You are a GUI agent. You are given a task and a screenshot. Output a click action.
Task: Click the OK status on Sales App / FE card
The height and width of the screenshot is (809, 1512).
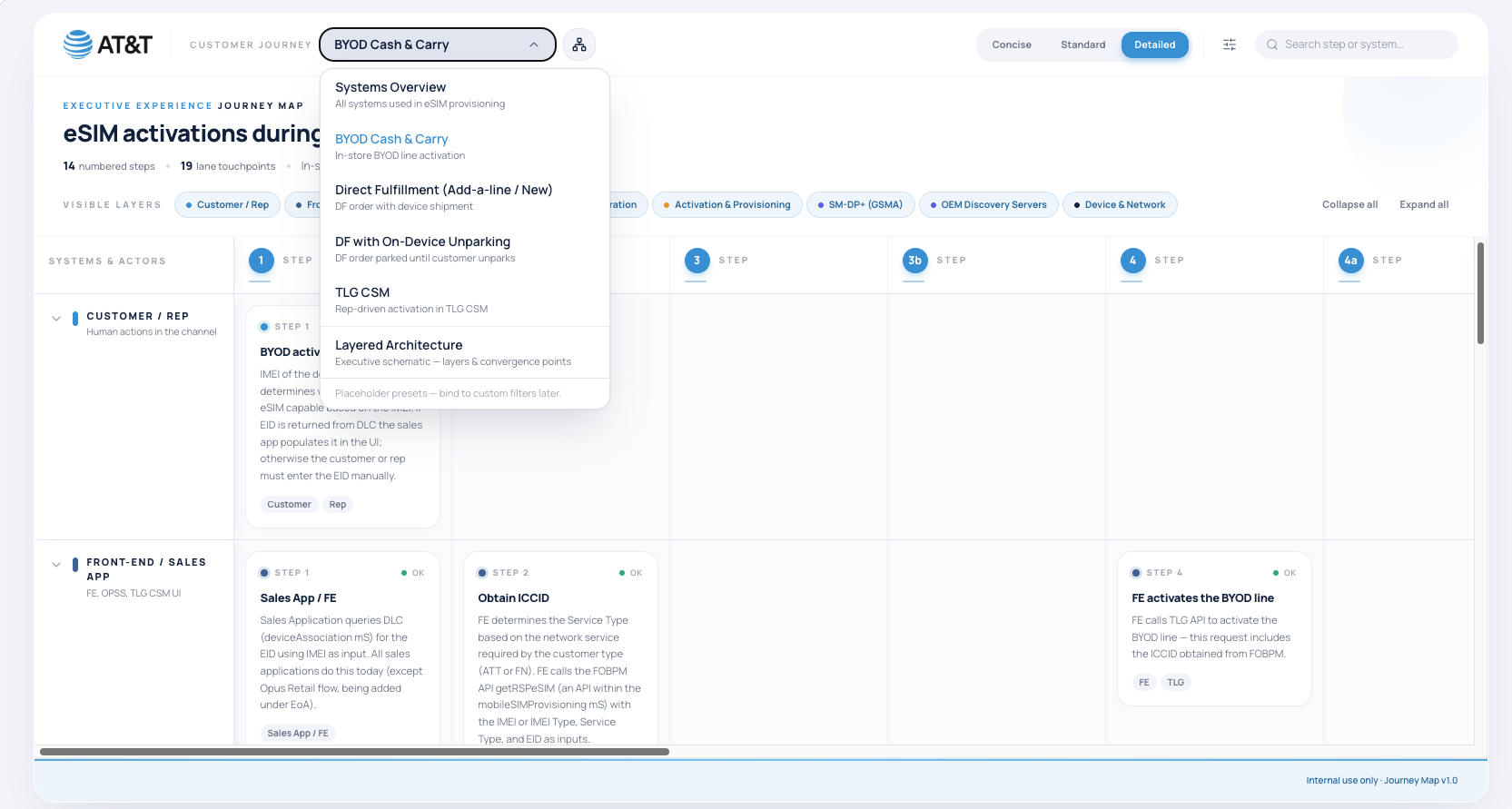point(412,573)
